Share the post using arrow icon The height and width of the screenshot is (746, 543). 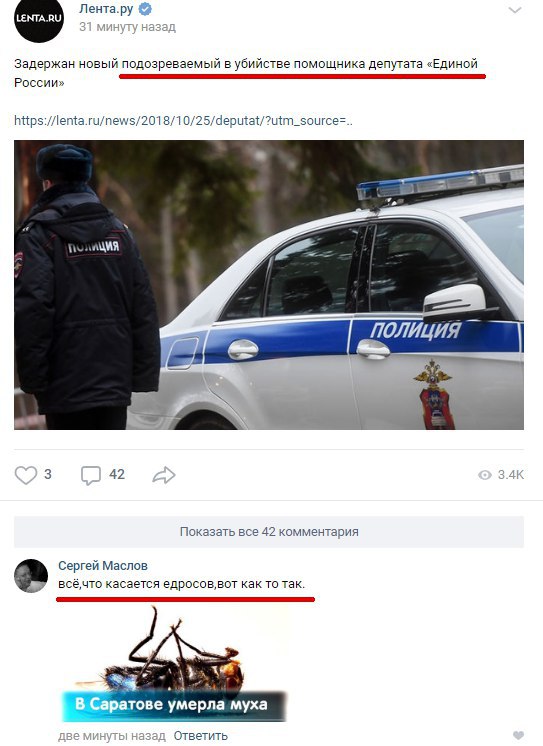coord(164,475)
